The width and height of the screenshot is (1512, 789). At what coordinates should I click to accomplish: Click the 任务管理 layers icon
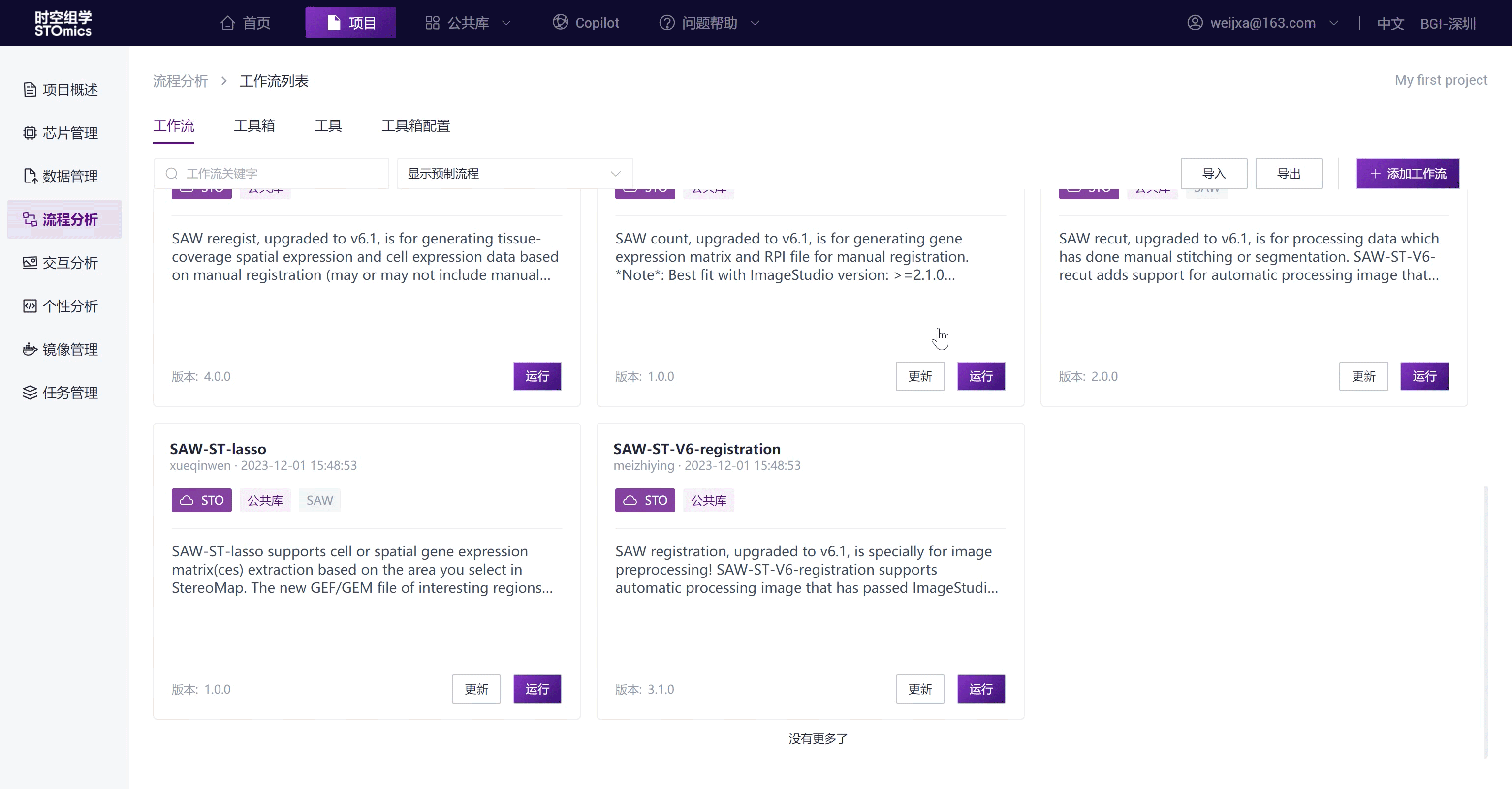[30, 393]
